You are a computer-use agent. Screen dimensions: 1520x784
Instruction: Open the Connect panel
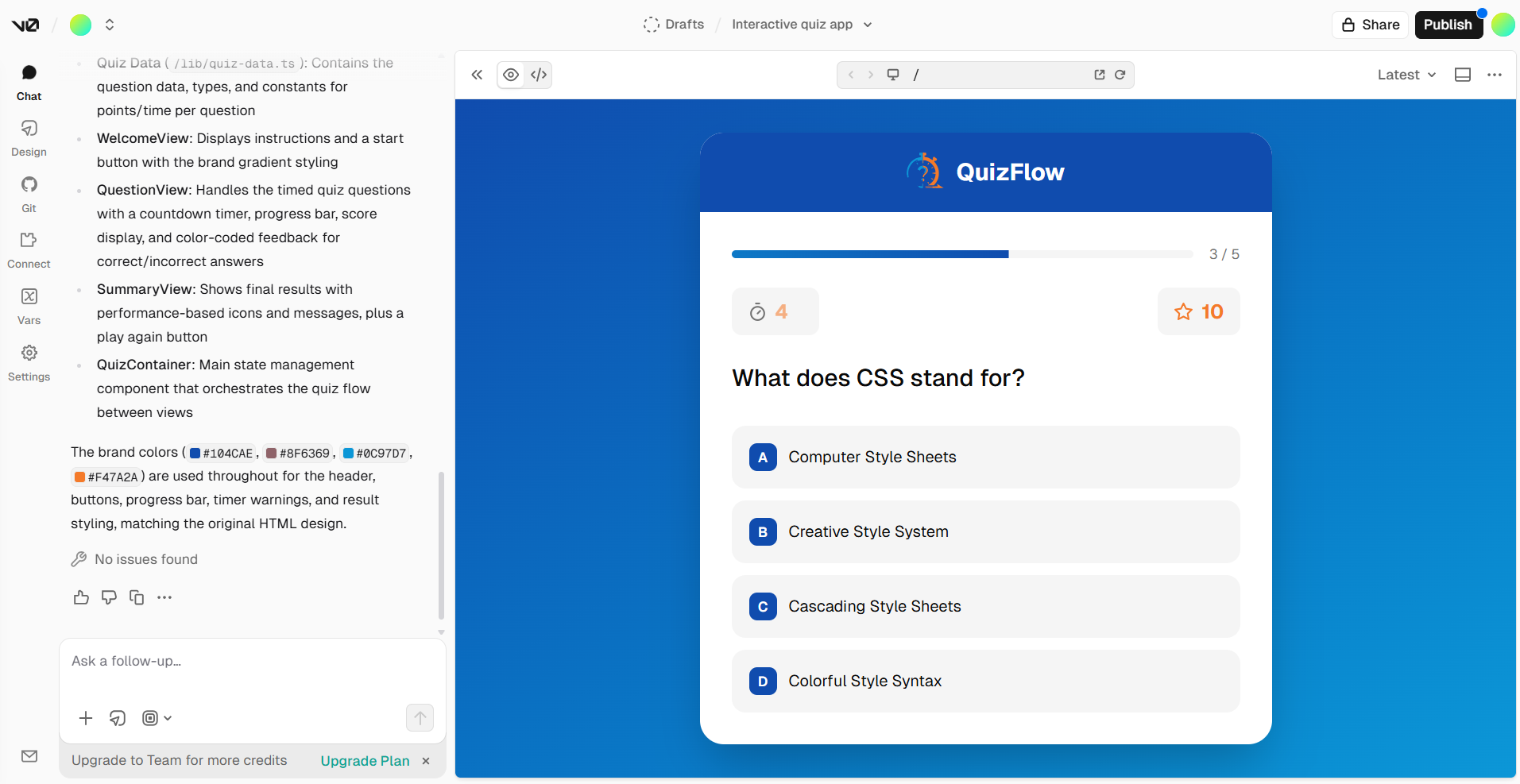tap(29, 249)
